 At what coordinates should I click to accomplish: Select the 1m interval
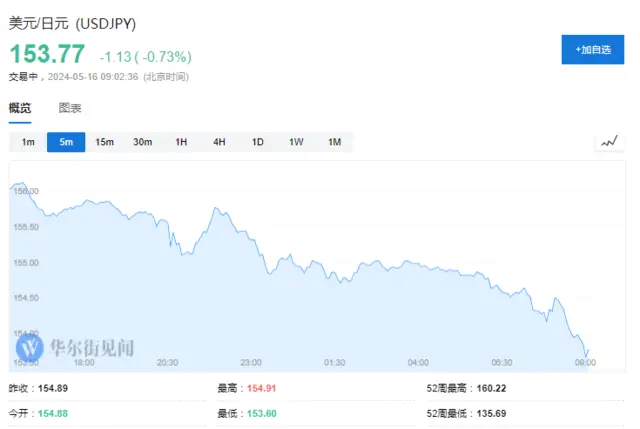[28, 142]
